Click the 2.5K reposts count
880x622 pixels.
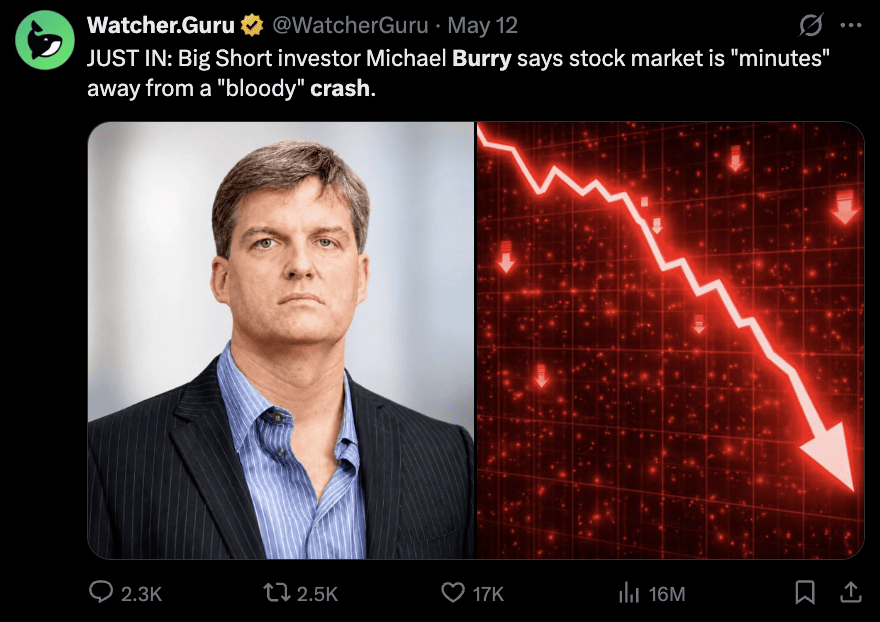coord(317,594)
